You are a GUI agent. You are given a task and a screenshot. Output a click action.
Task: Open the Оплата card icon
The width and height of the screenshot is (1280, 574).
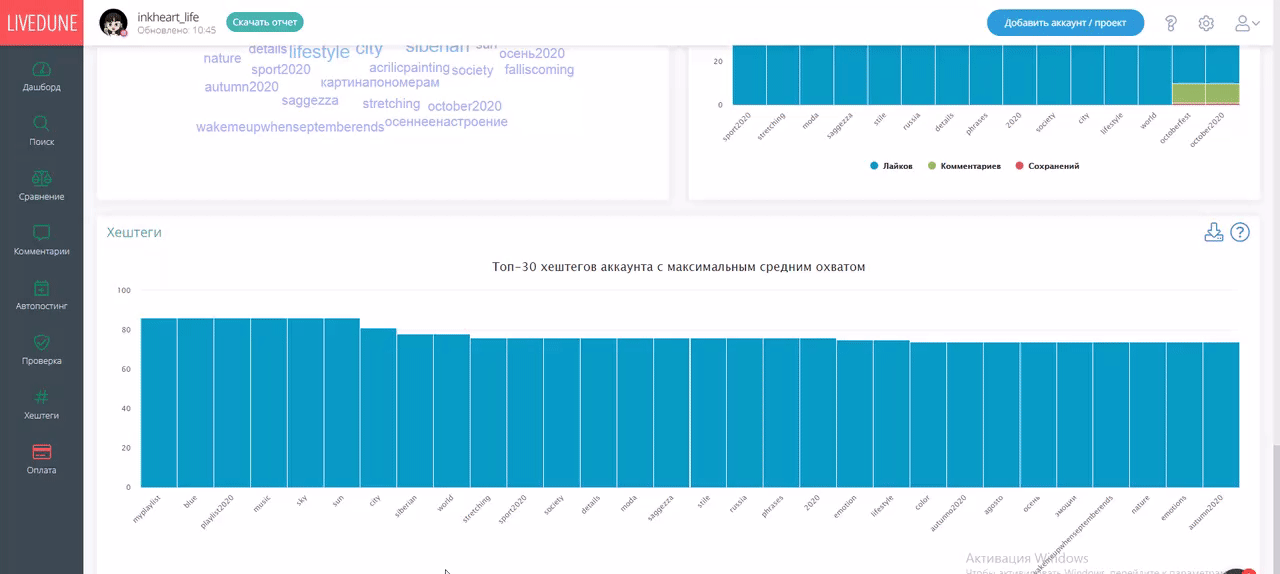pos(41,451)
